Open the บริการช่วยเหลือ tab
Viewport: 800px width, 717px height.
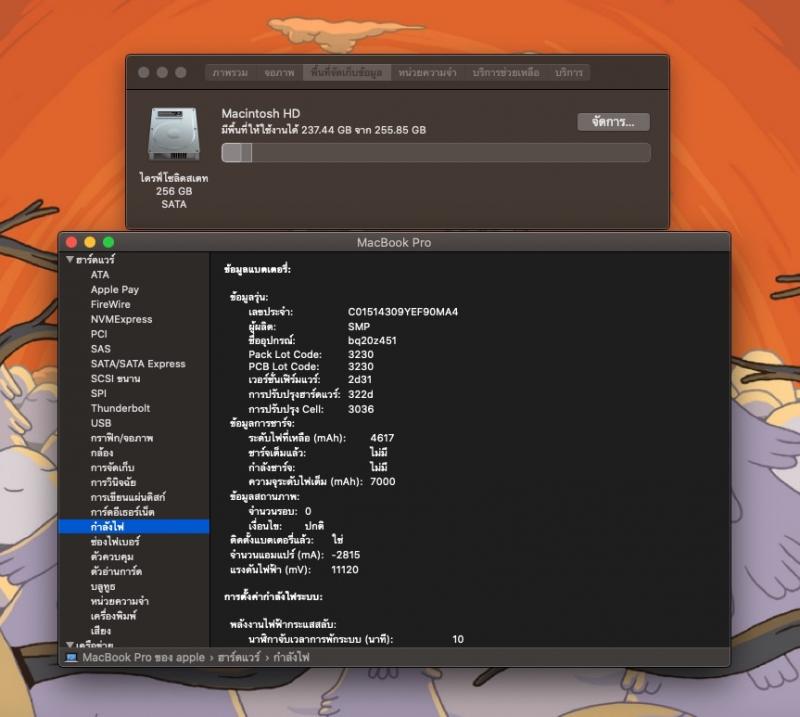506,72
